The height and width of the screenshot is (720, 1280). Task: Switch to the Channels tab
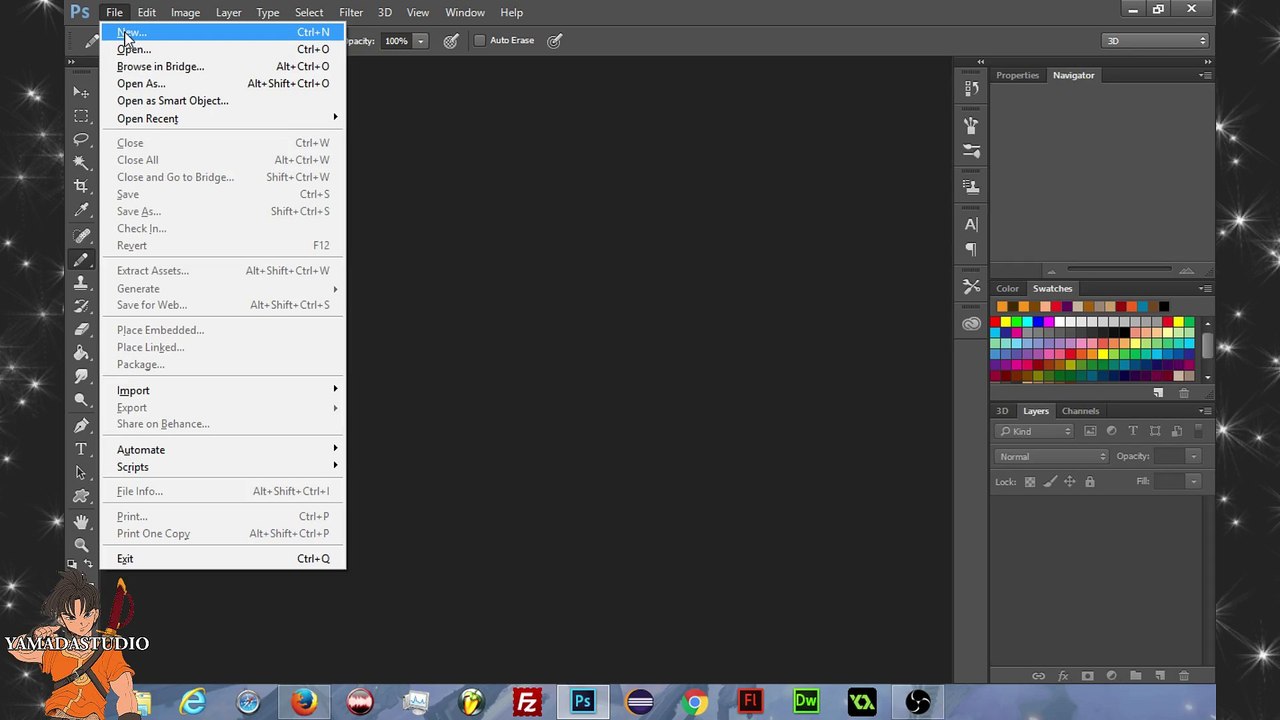click(1080, 411)
